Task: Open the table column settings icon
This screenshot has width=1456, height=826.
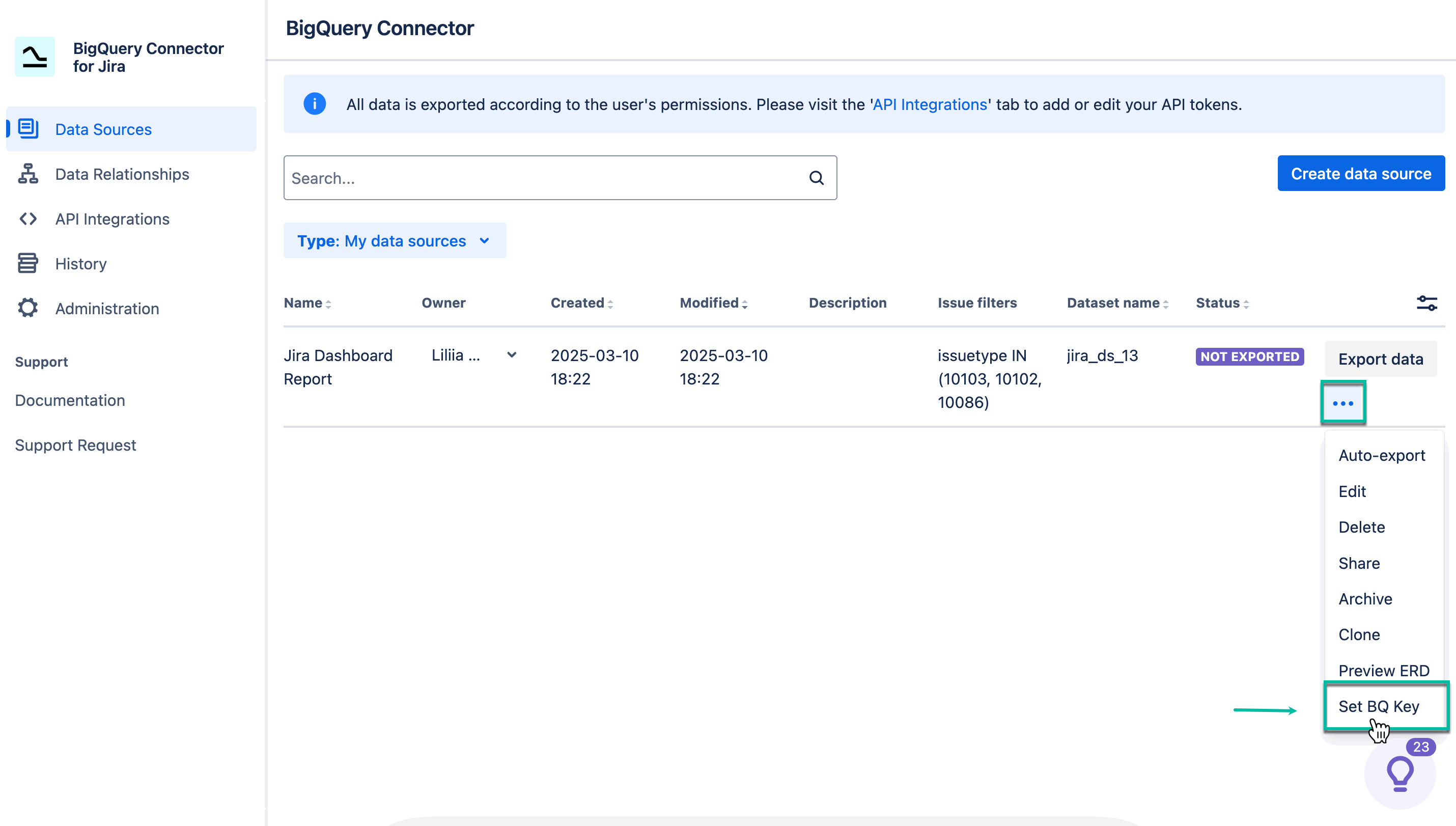Action: (1426, 302)
